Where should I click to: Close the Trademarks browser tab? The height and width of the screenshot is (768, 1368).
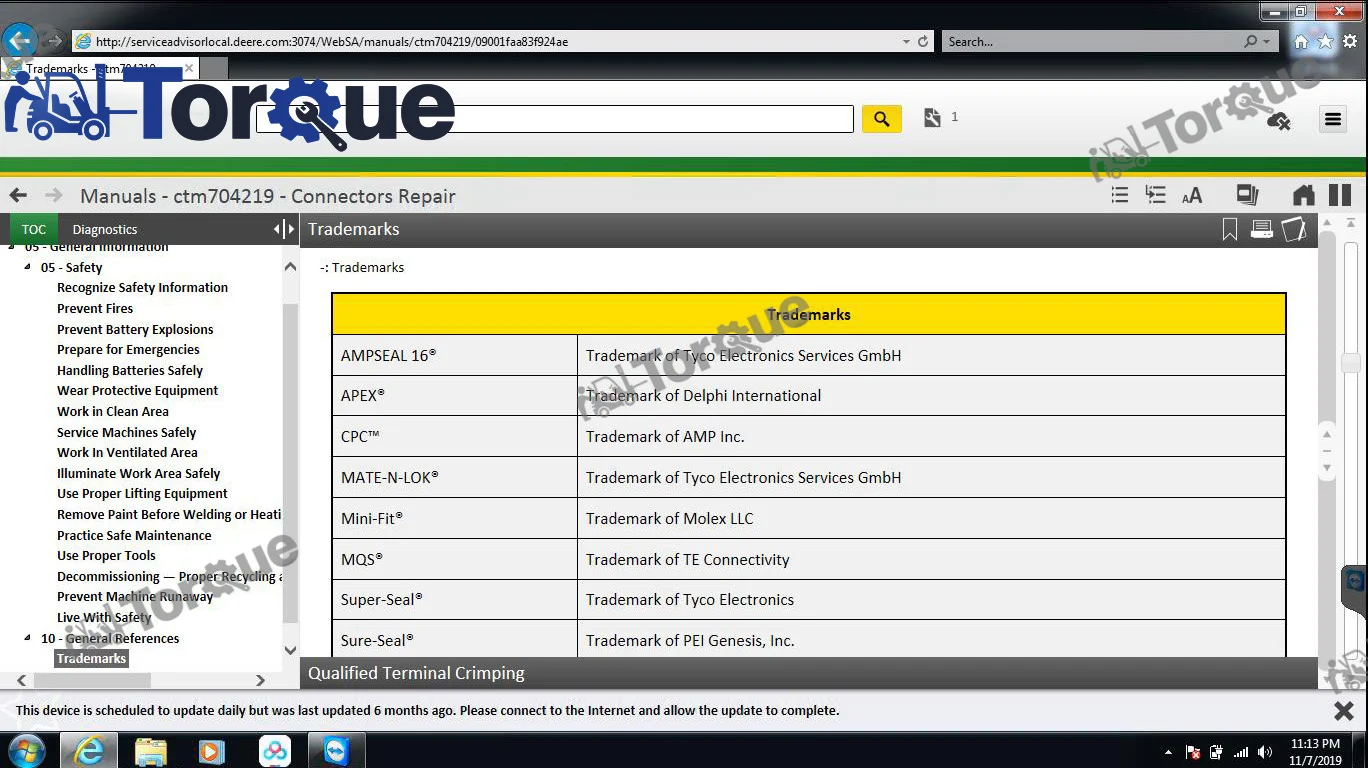[189, 69]
